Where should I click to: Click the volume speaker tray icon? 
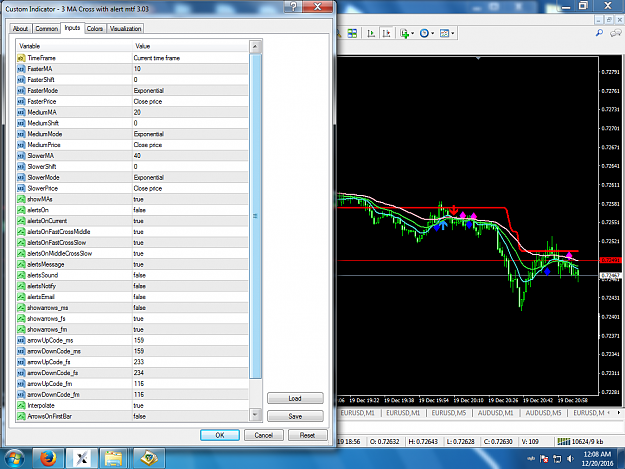[x=570, y=459]
